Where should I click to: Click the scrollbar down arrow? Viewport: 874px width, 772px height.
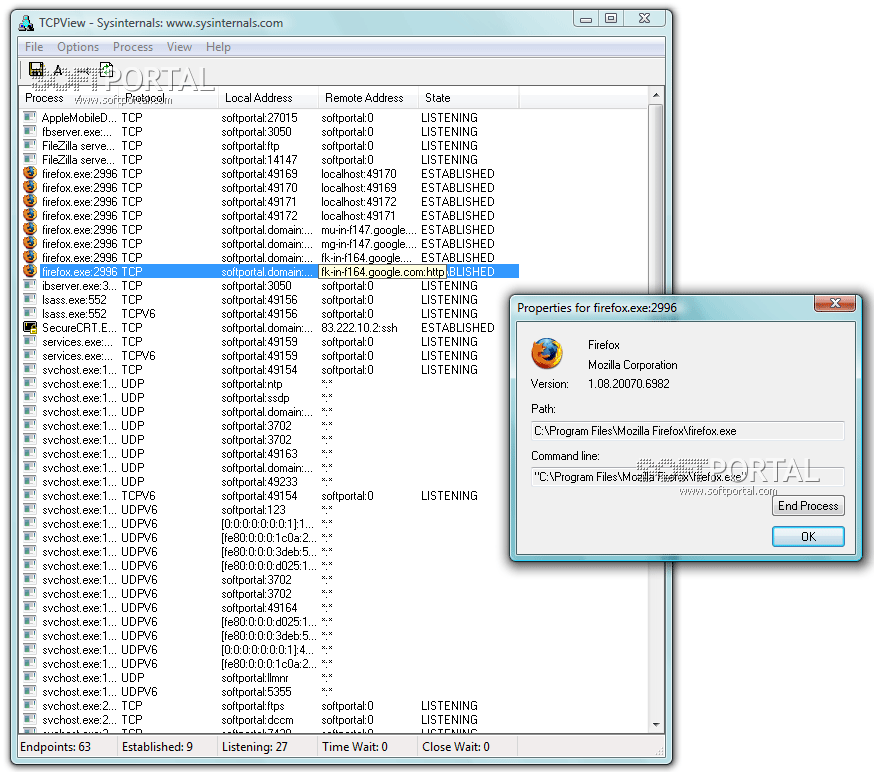pyautogui.click(x=656, y=725)
